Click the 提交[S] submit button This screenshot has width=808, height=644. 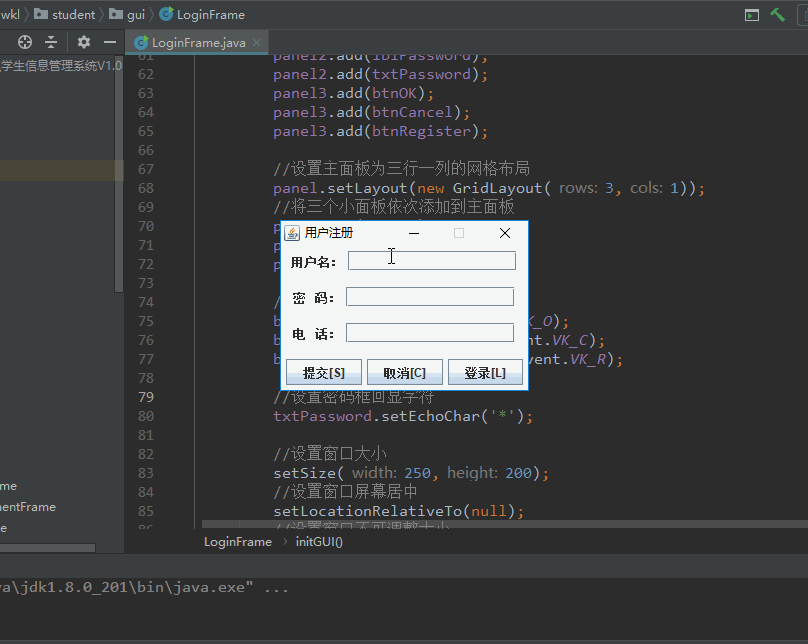click(x=324, y=372)
